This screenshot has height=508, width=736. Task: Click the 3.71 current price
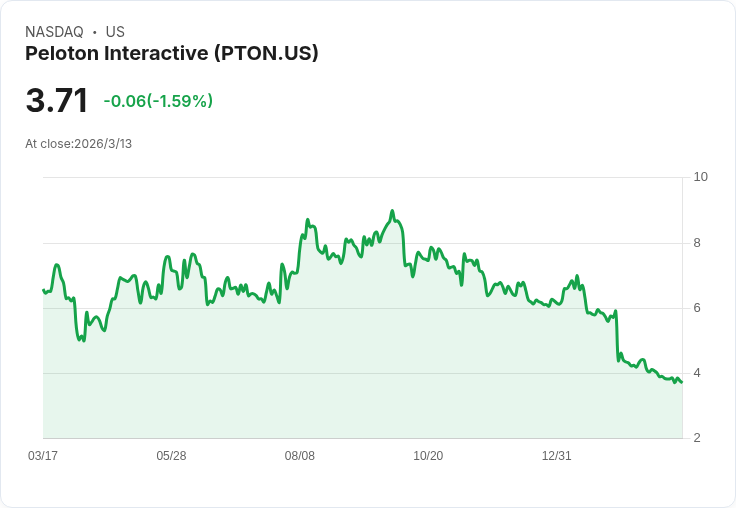pyautogui.click(x=57, y=101)
